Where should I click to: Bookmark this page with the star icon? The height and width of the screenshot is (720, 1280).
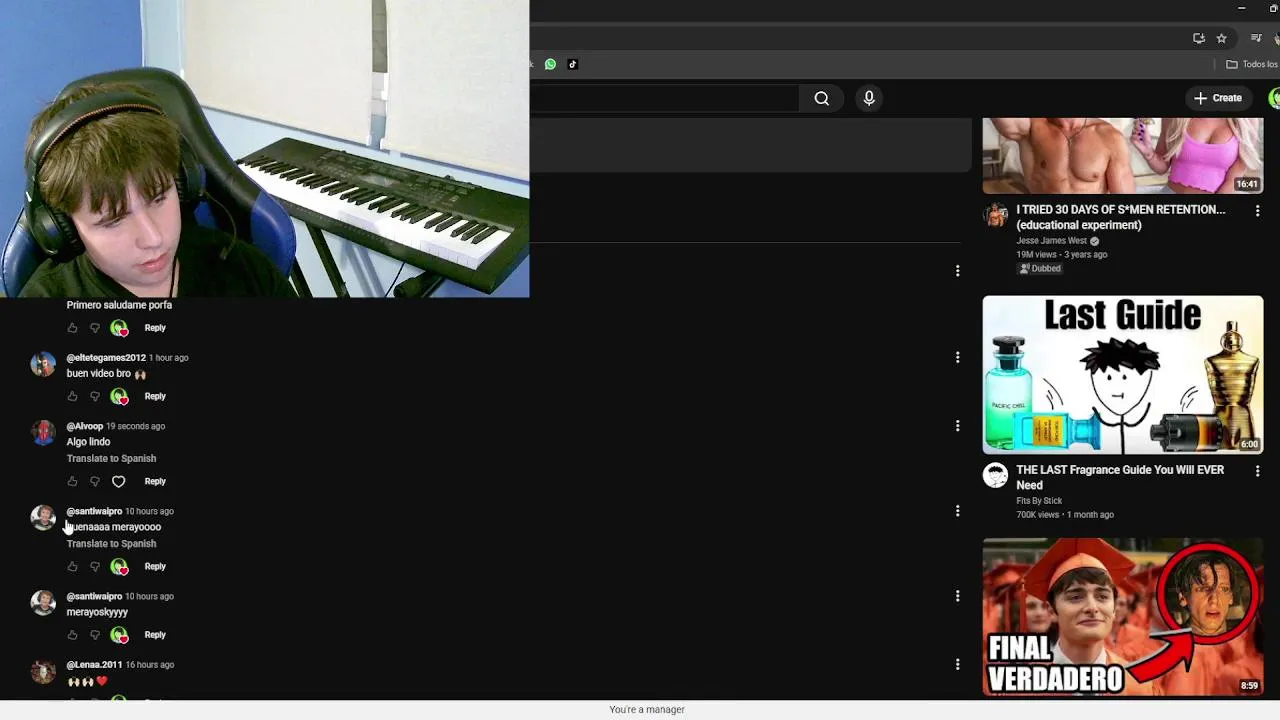tap(1221, 38)
